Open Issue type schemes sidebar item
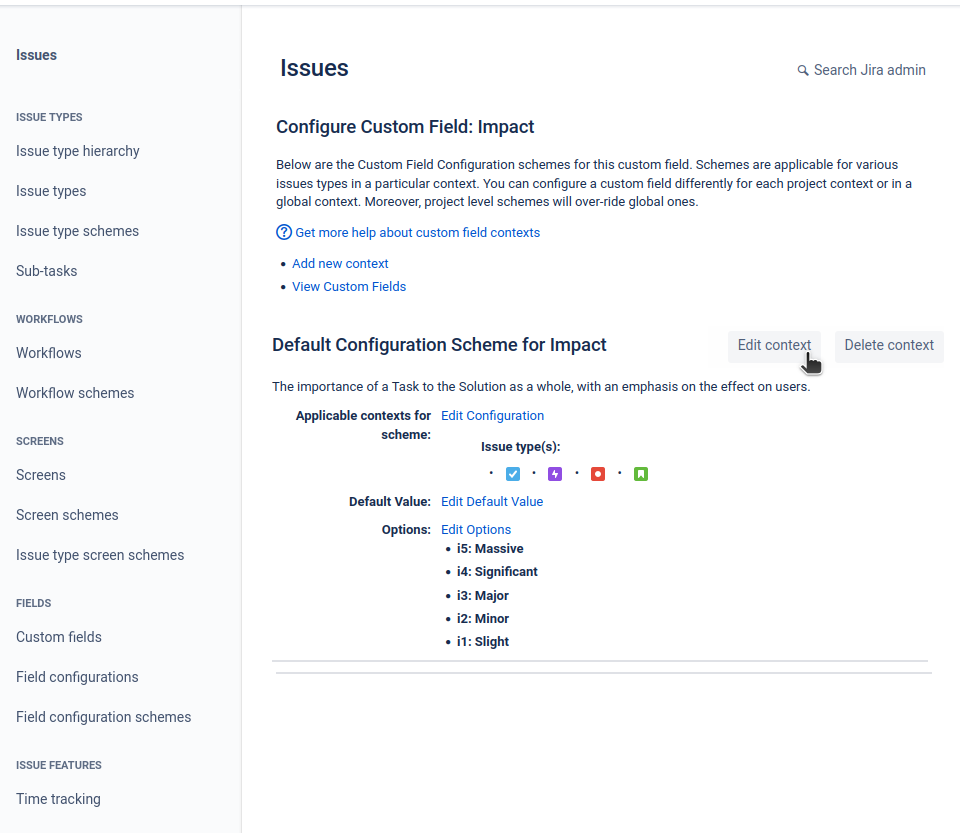This screenshot has height=833, width=960. [77, 231]
